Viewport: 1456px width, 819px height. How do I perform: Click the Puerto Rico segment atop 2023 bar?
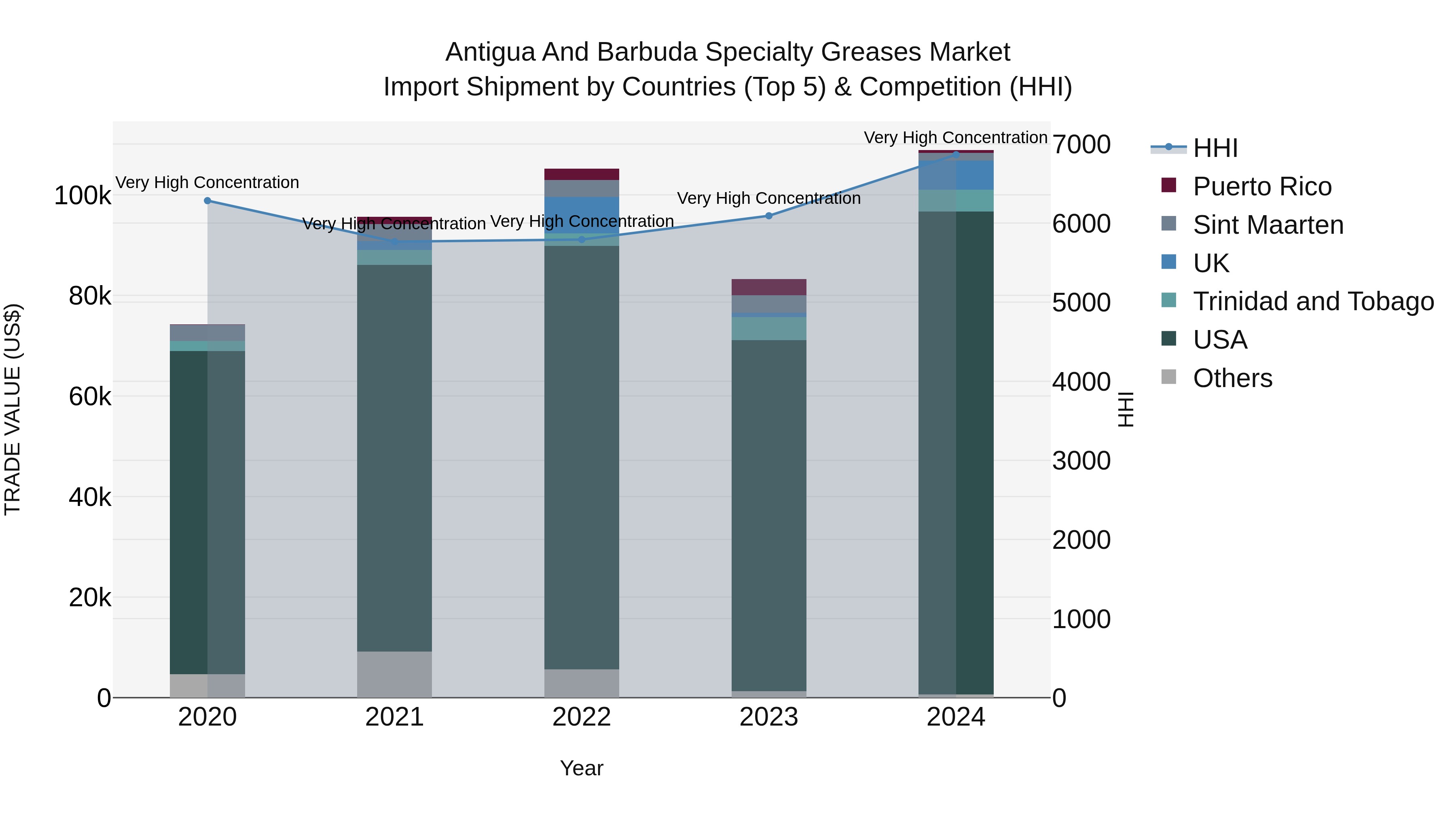tap(769, 287)
